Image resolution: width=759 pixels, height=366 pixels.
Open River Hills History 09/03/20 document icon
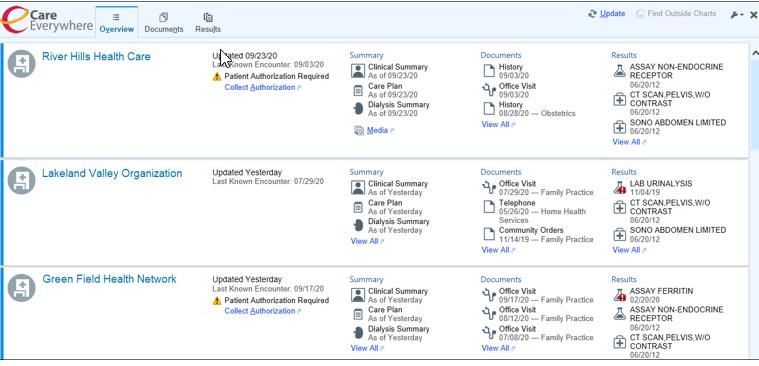click(x=489, y=71)
